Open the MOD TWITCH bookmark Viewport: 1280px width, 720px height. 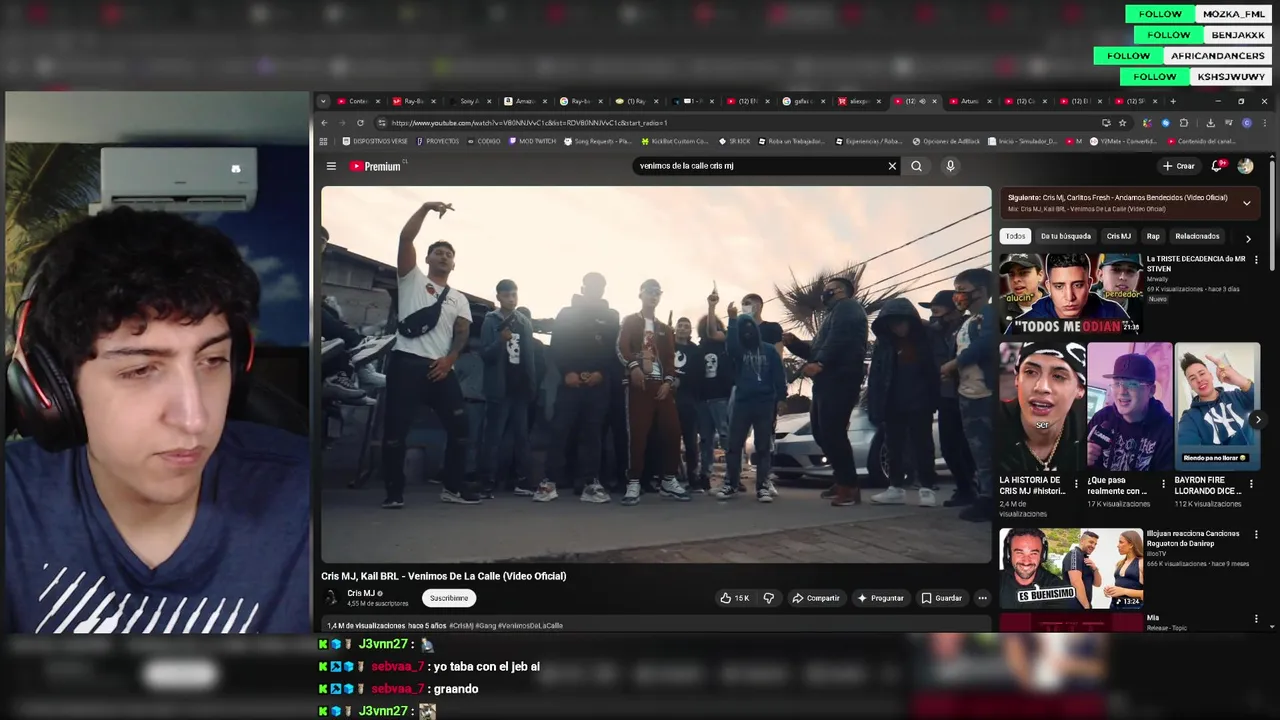(x=532, y=141)
